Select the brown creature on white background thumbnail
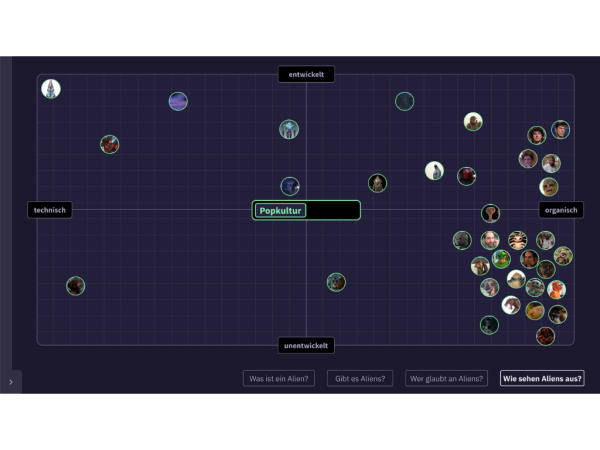 [511, 305]
